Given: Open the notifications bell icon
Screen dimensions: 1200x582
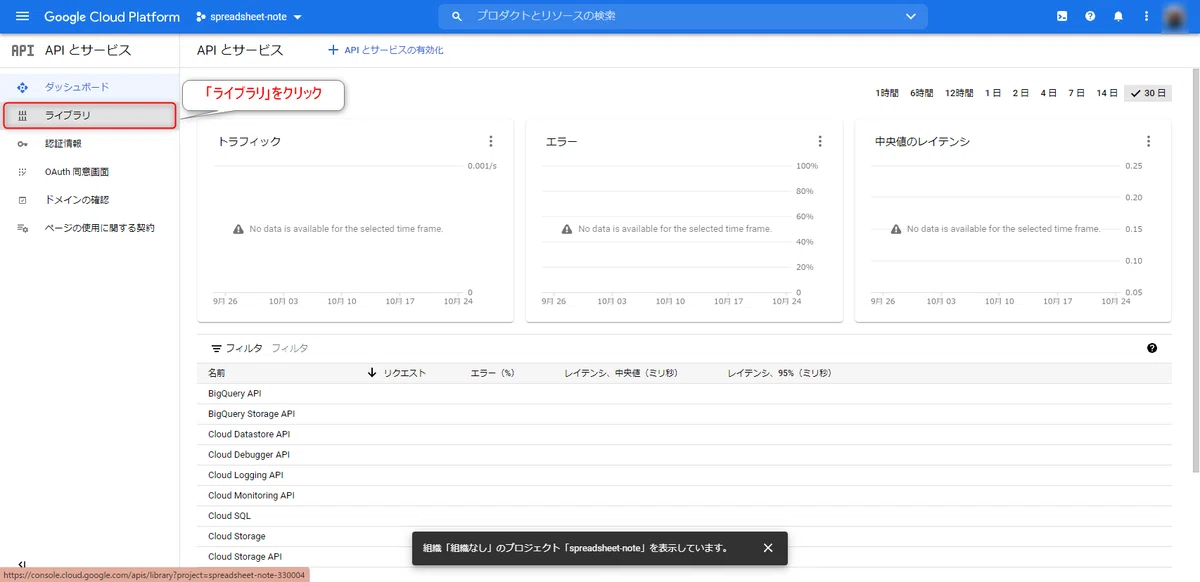Looking at the screenshot, I should click(1118, 17).
